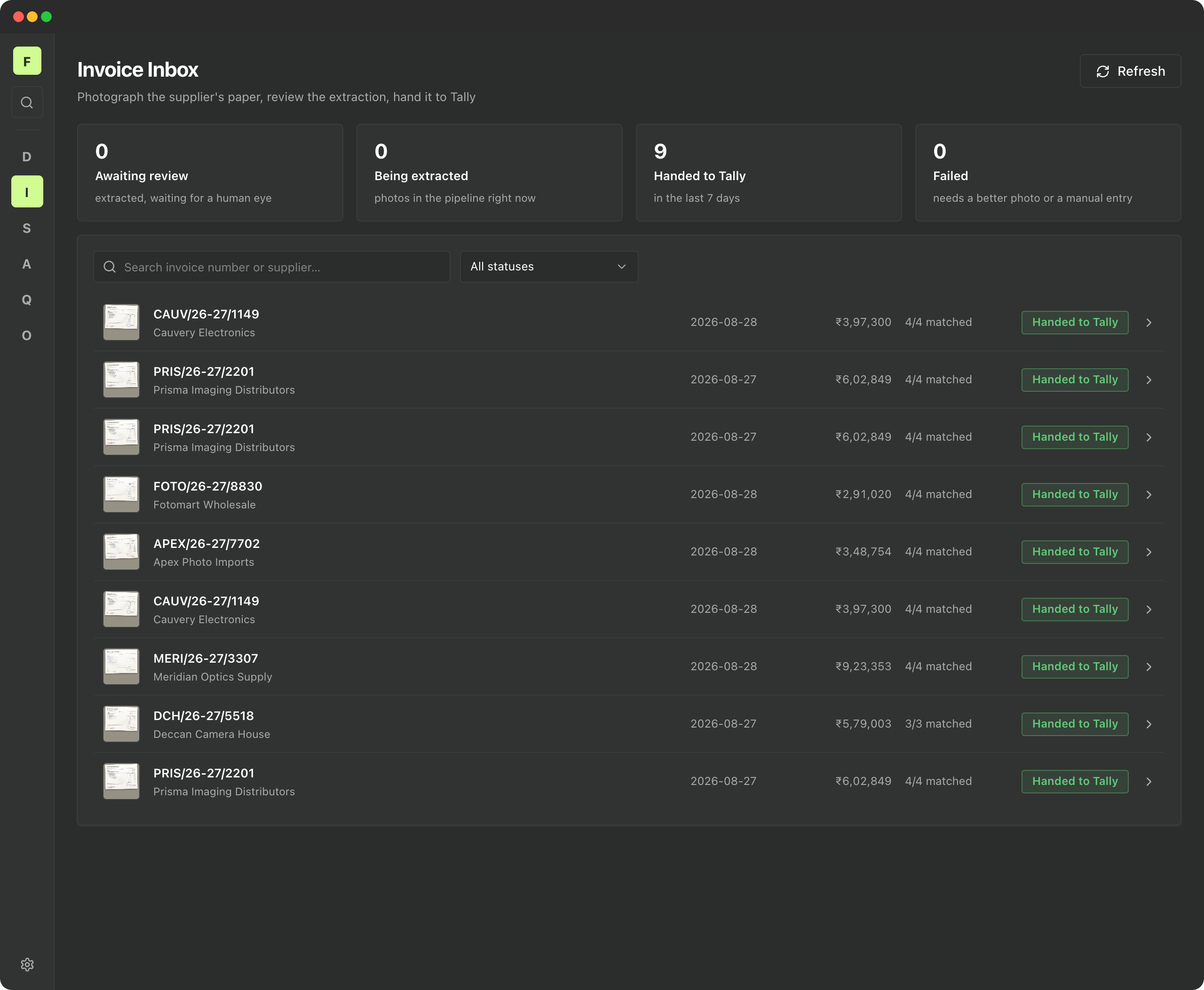This screenshot has height=990, width=1204.
Task: Select the I inbox sidebar item
Action: (x=27, y=192)
